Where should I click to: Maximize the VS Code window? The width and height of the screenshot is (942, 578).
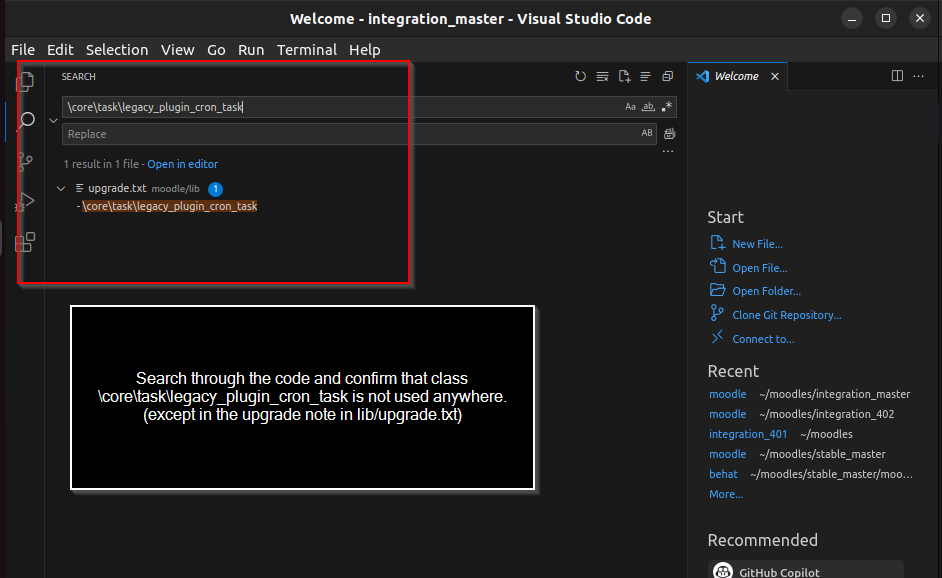[886, 19]
